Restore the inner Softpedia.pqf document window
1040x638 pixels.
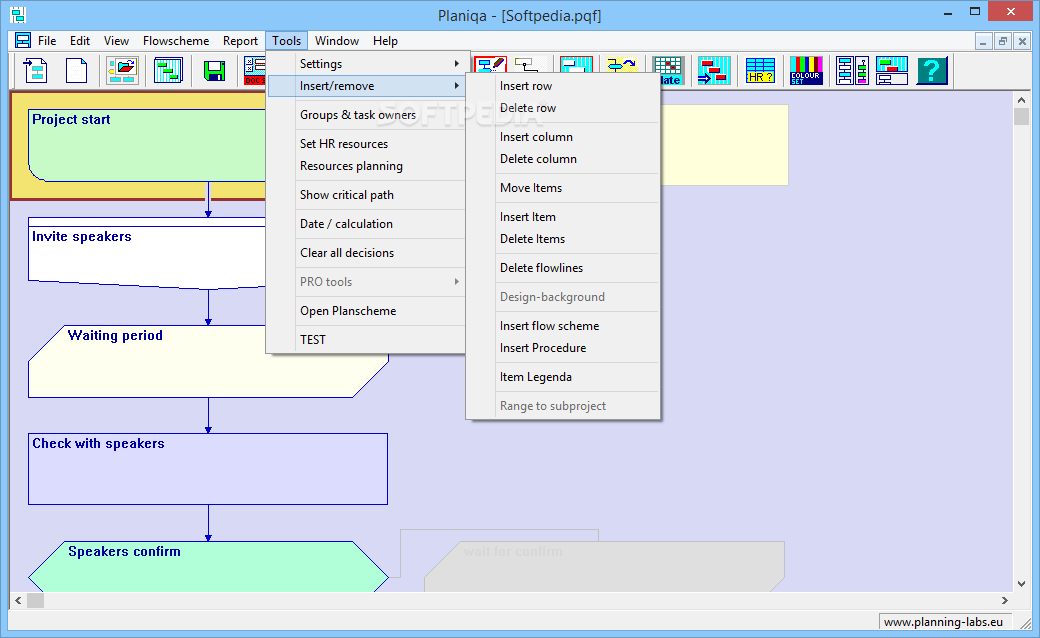1003,41
